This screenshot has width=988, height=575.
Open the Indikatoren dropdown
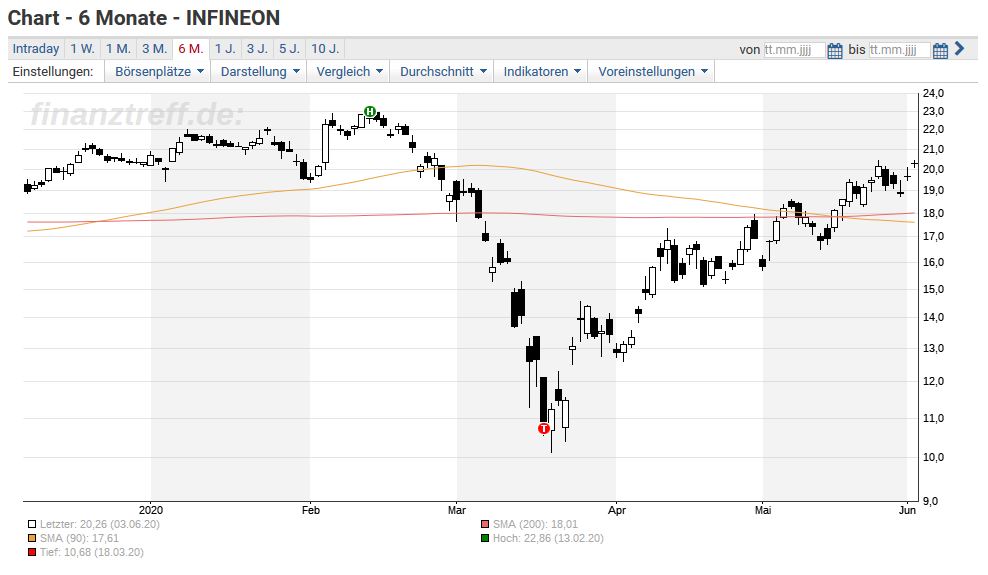(541, 72)
